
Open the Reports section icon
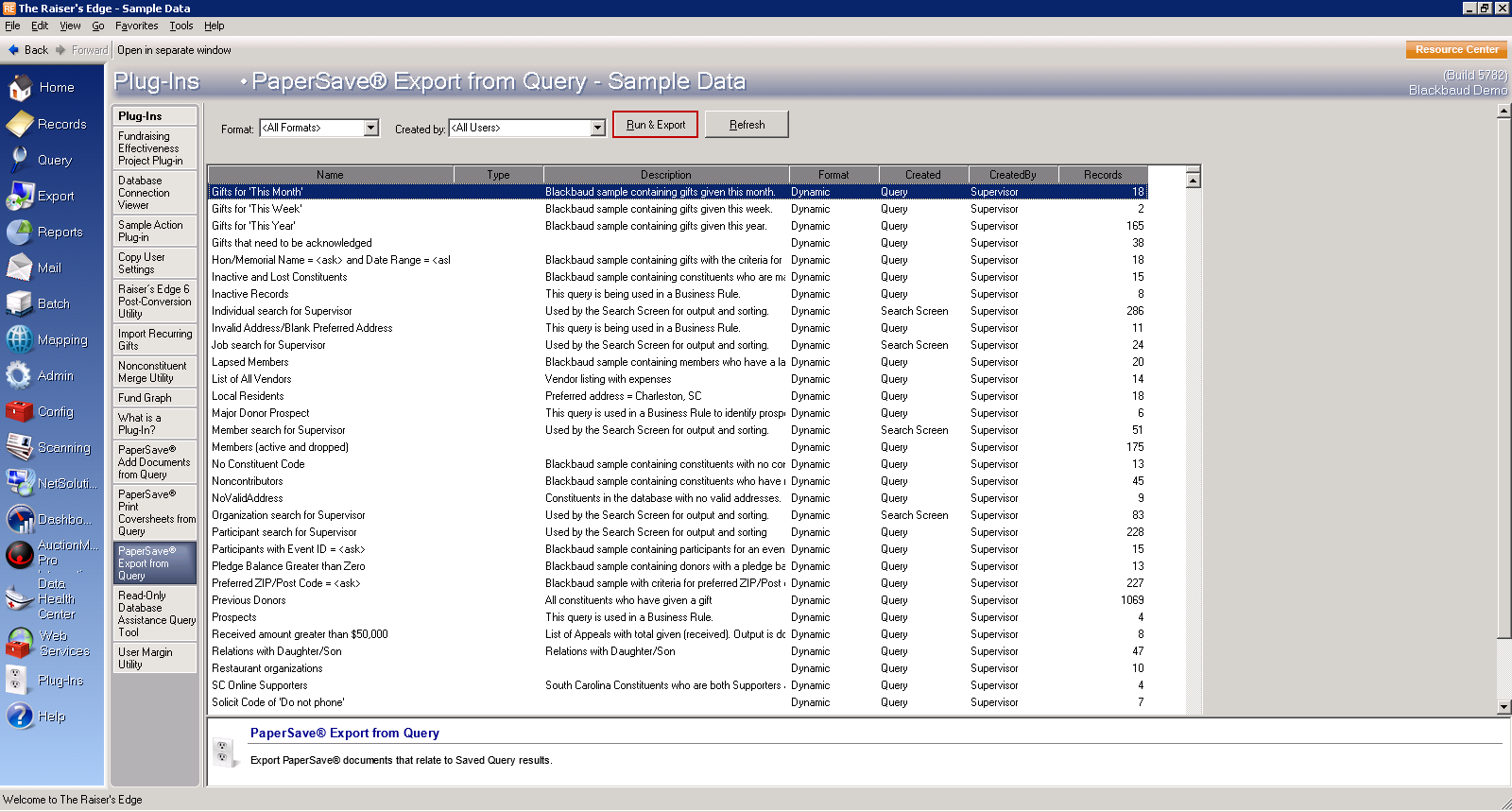pos(20,232)
